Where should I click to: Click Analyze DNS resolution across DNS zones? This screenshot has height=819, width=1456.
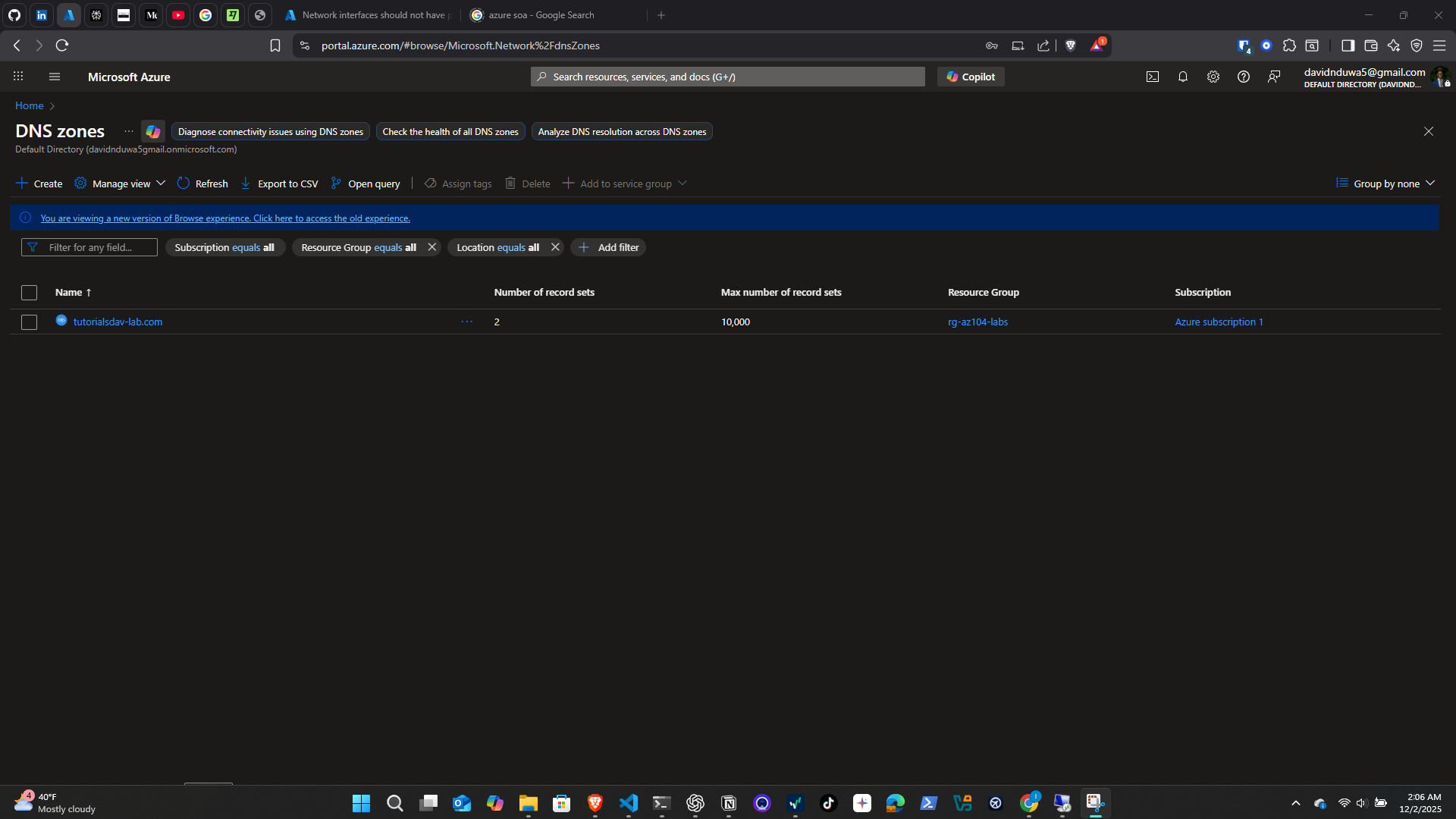coord(622,132)
